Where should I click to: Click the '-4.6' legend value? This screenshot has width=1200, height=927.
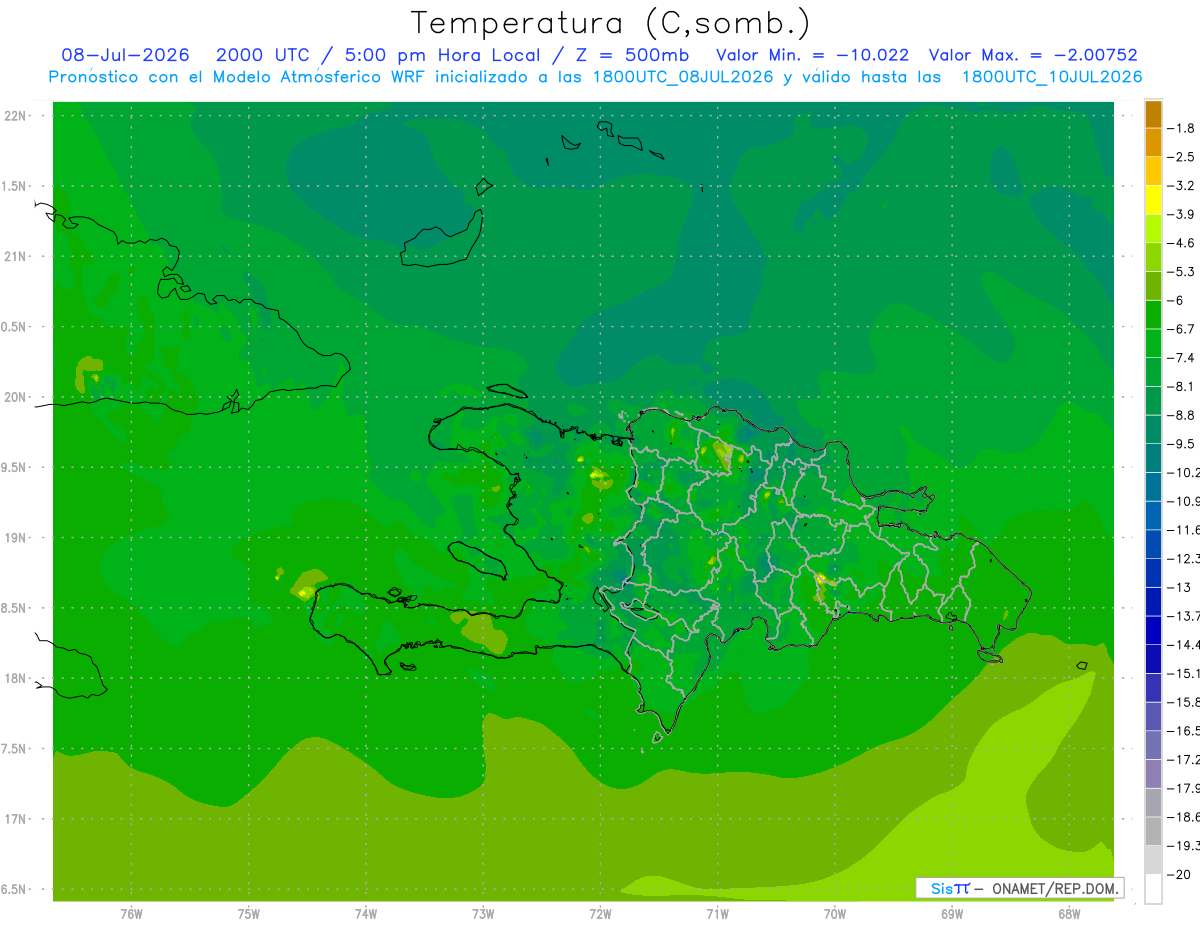coord(1183,243)
